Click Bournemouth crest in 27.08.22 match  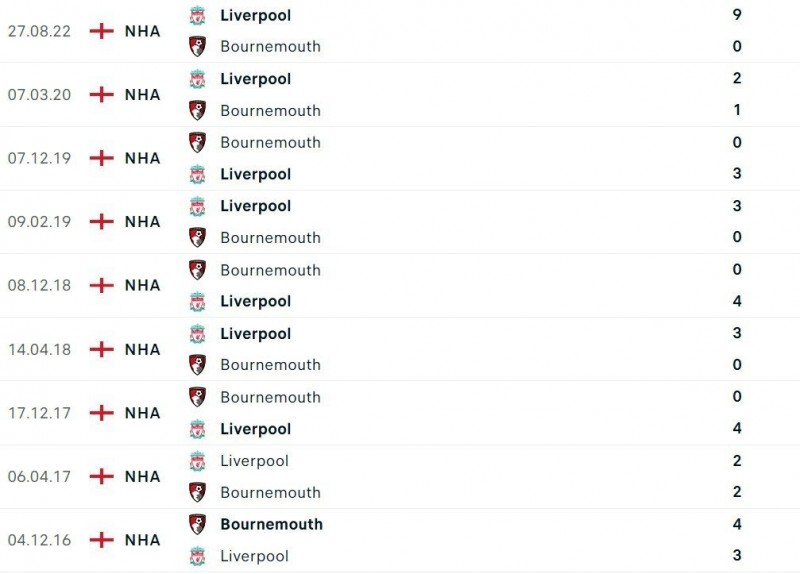click(197, 46)
